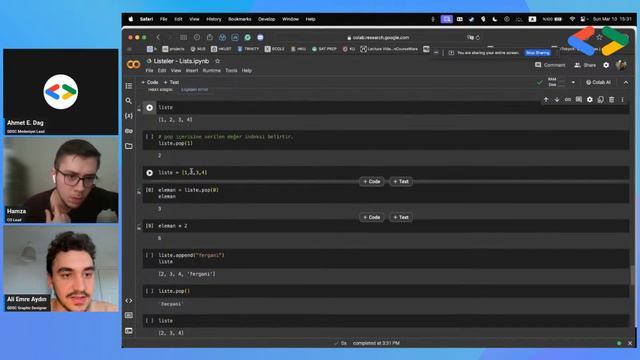Open more cell actions menu
The height and width of the screenshot is (360, 640).
[x=622, y=100]
